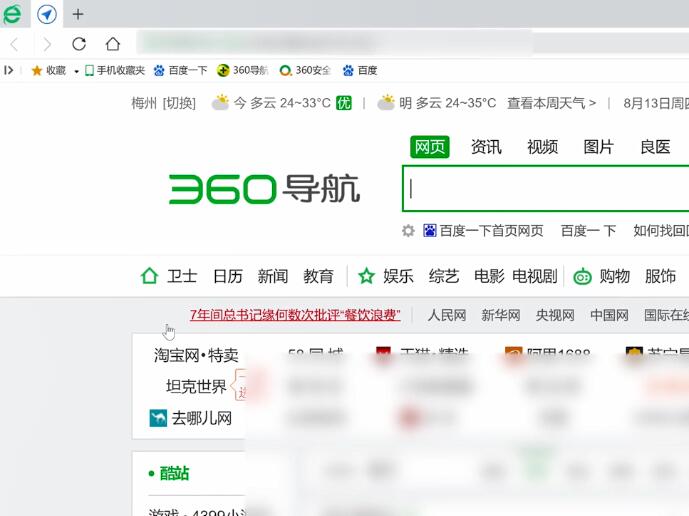689x516 pixels.
Task: Click the green star icon beside 娱乐
Action: (366, 276)
